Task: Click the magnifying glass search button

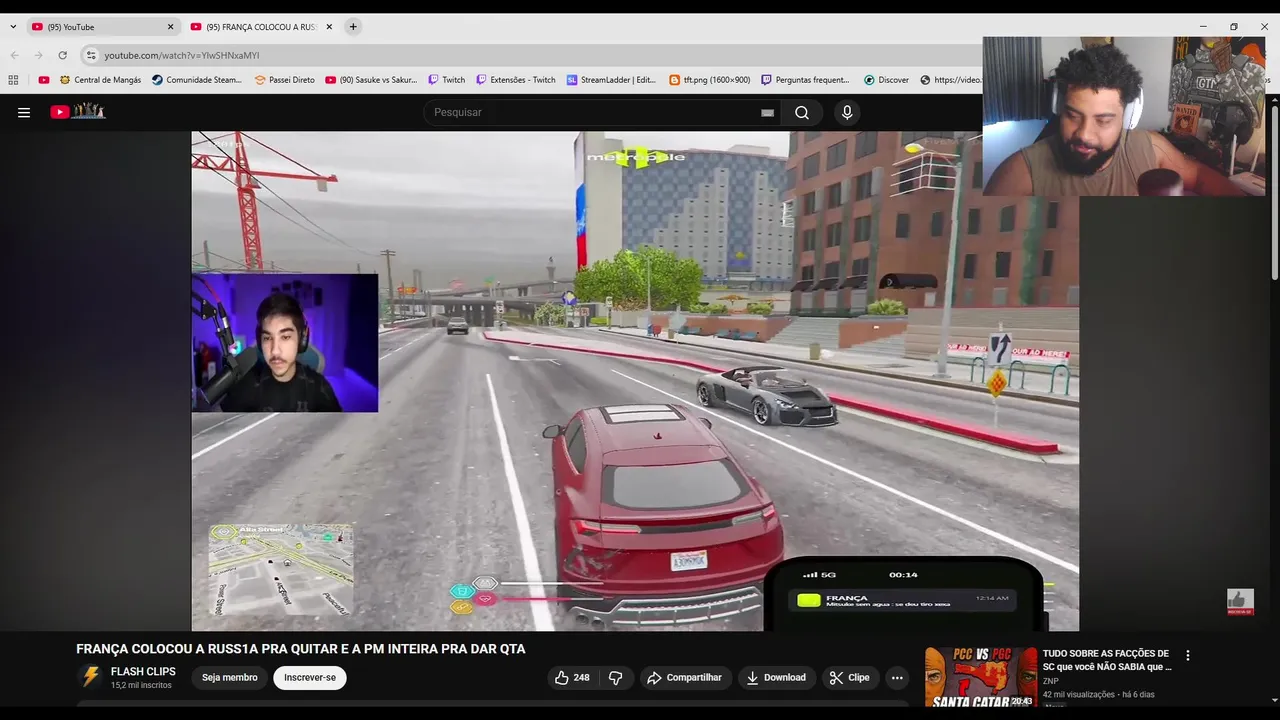Action: point(802,112)
